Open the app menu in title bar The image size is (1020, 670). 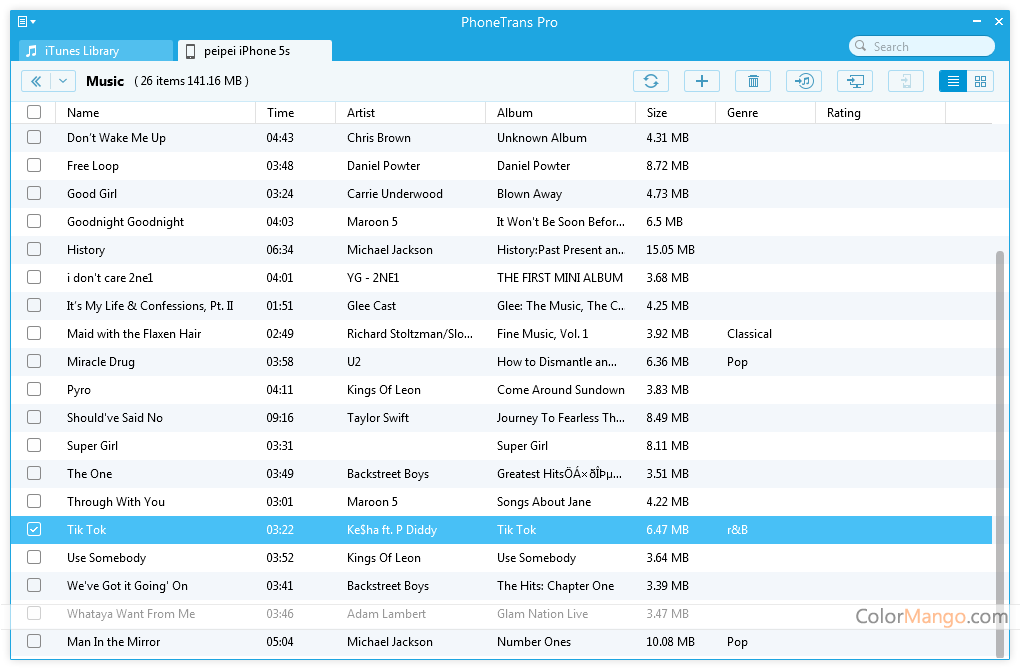pyautogui.click(x=26, y=21)
